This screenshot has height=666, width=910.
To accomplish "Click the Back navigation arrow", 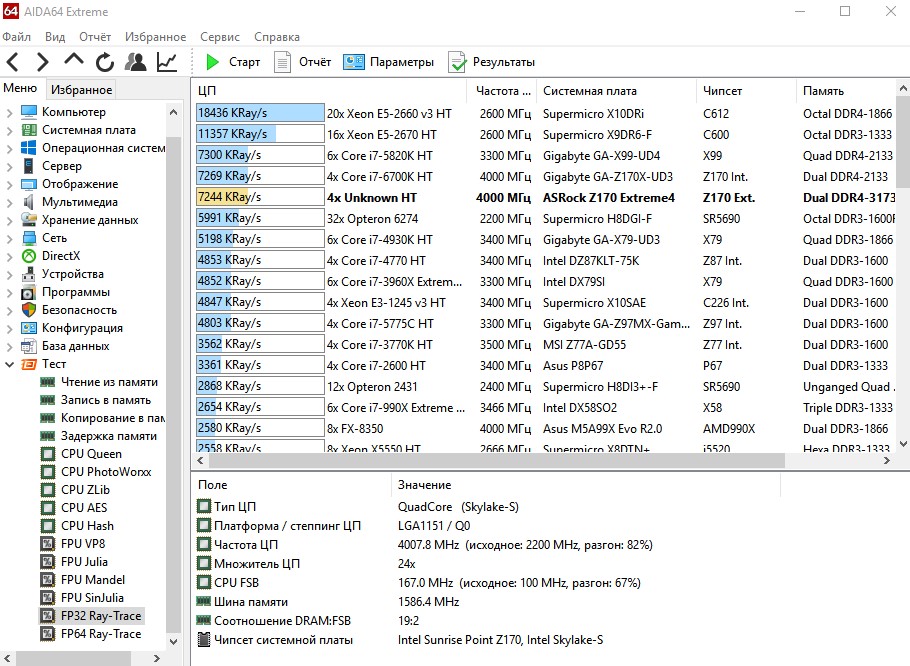I will coord(13,61).
